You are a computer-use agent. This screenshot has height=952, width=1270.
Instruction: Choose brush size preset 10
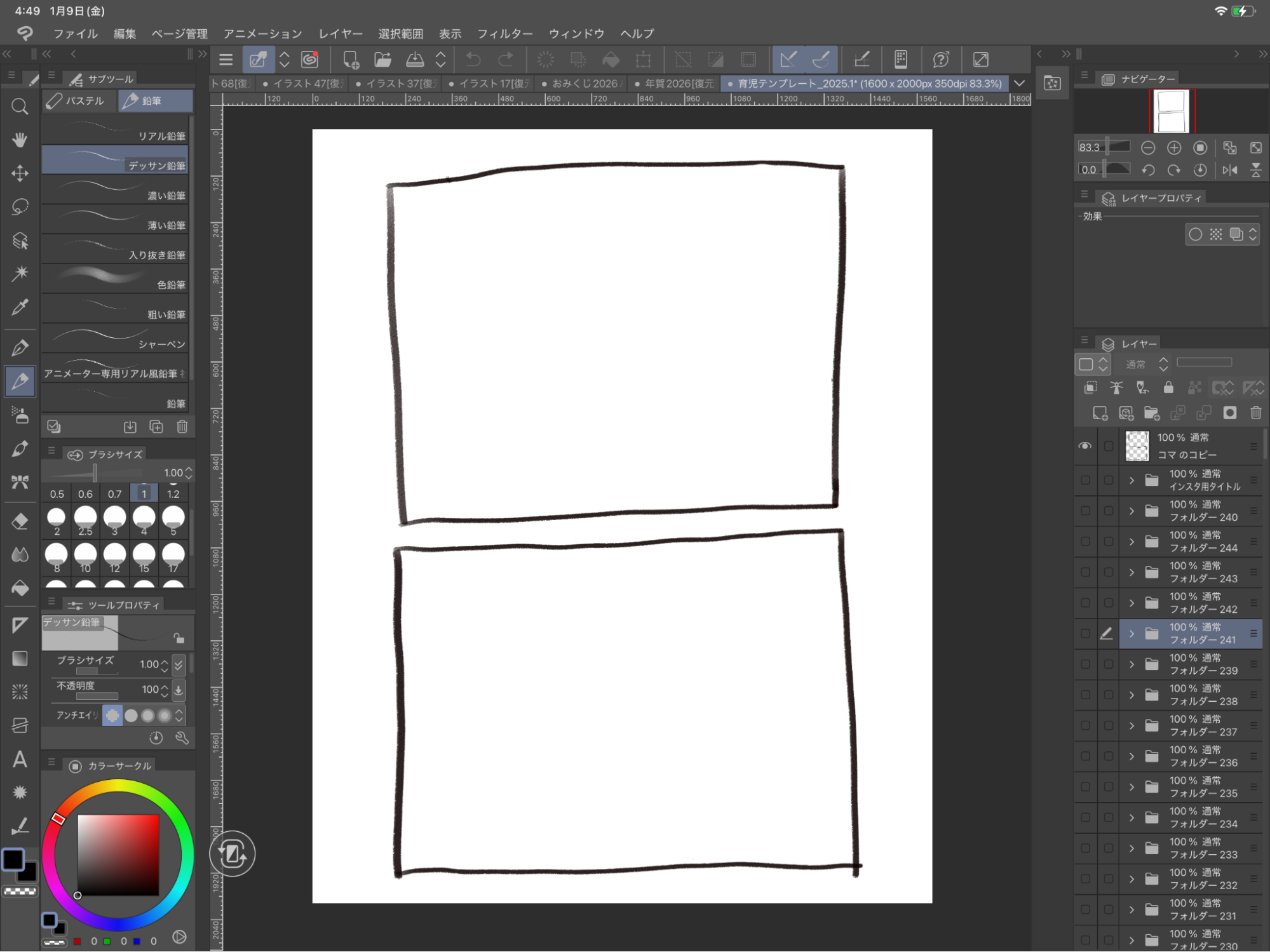point(85,556)
